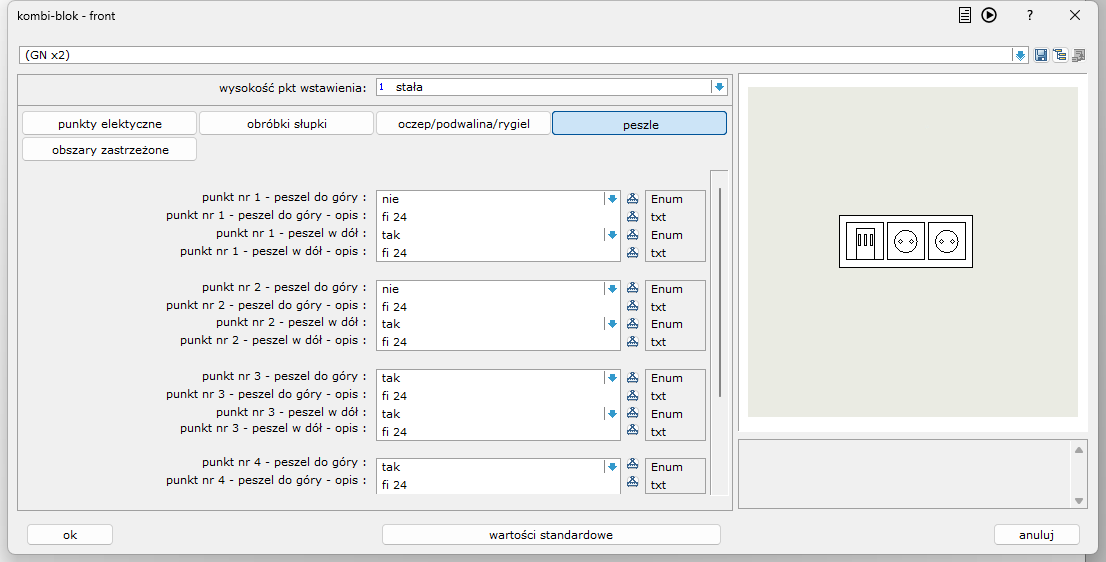
Task: Switch to the punkty elektryczne tab
Action: (x=110, y=124)
